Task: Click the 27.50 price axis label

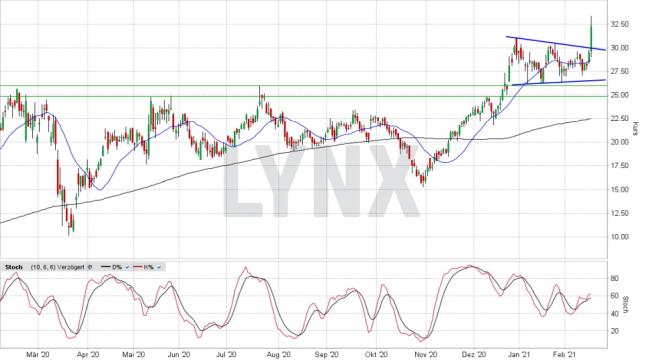Action: 619,71
